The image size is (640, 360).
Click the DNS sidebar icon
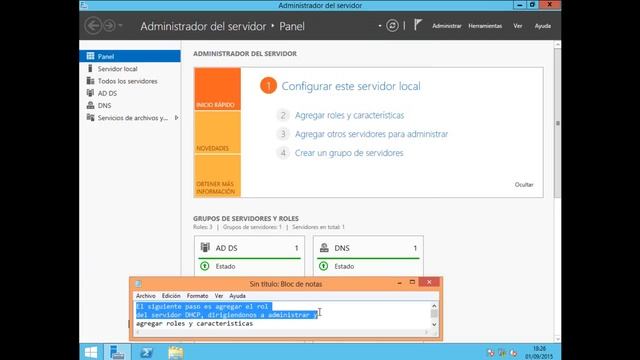(90, 105)
